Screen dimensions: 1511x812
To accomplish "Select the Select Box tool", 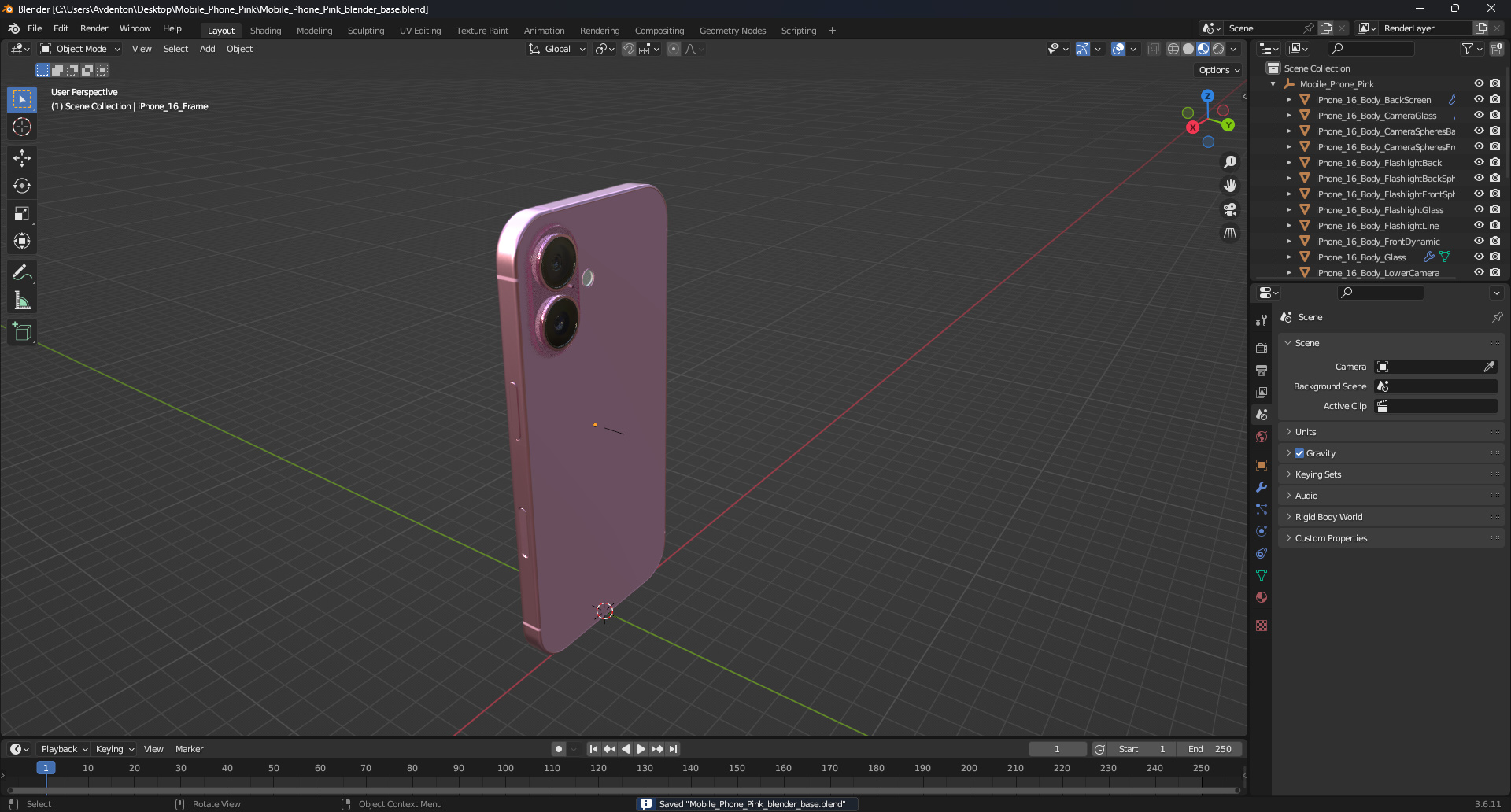I will (22, 99).
